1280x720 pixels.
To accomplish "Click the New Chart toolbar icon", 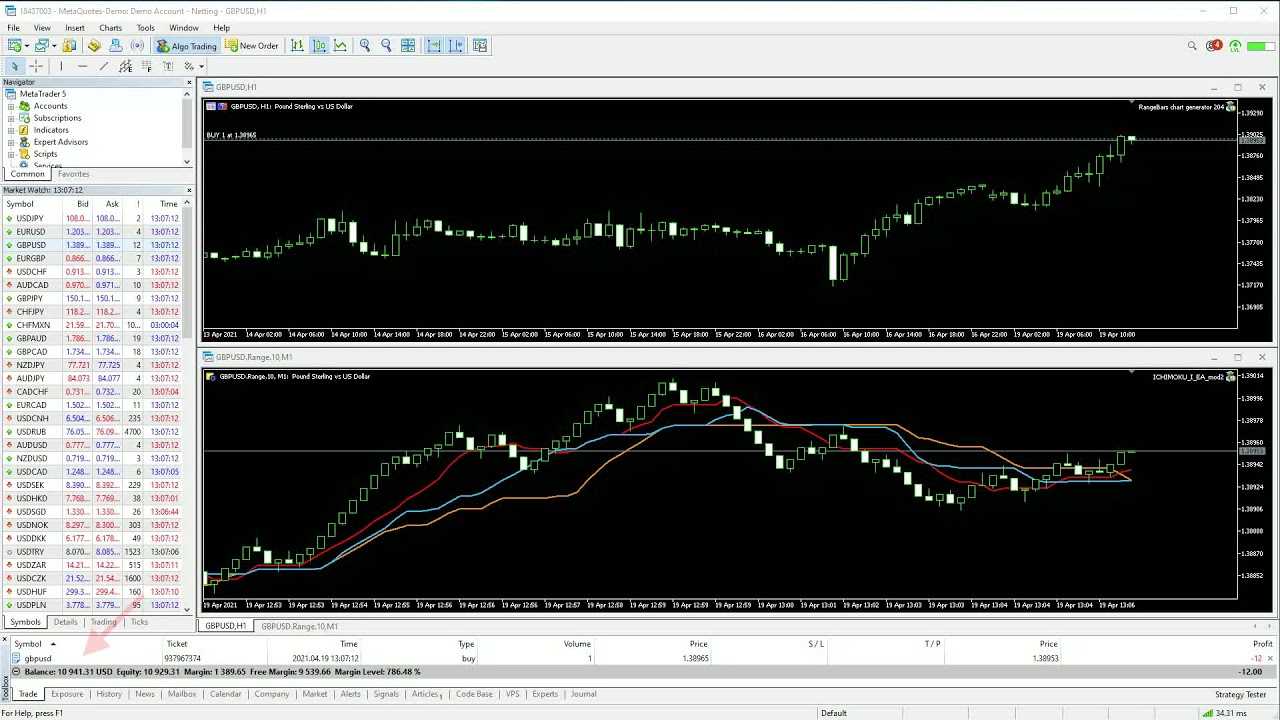I will (14, 45).
